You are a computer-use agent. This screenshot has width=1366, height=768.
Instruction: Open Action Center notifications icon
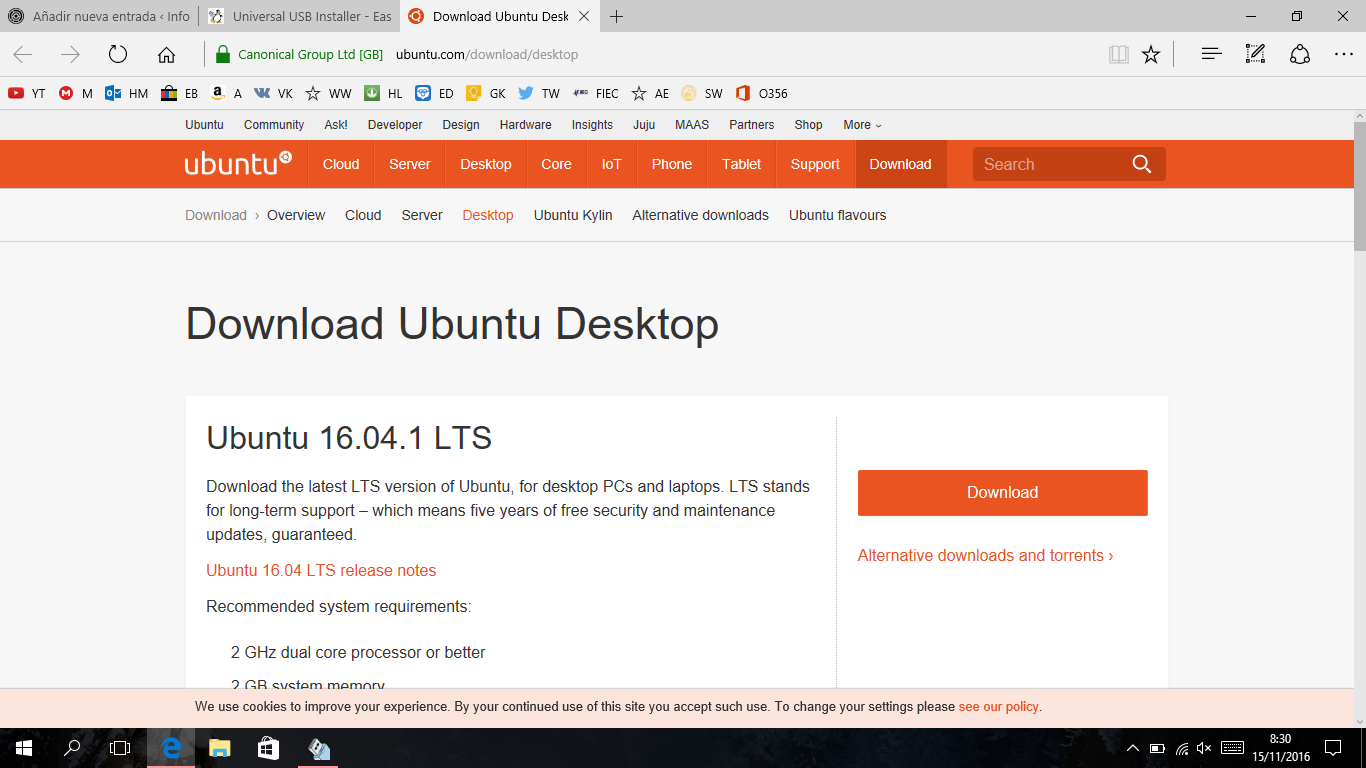pos(1333,748)
